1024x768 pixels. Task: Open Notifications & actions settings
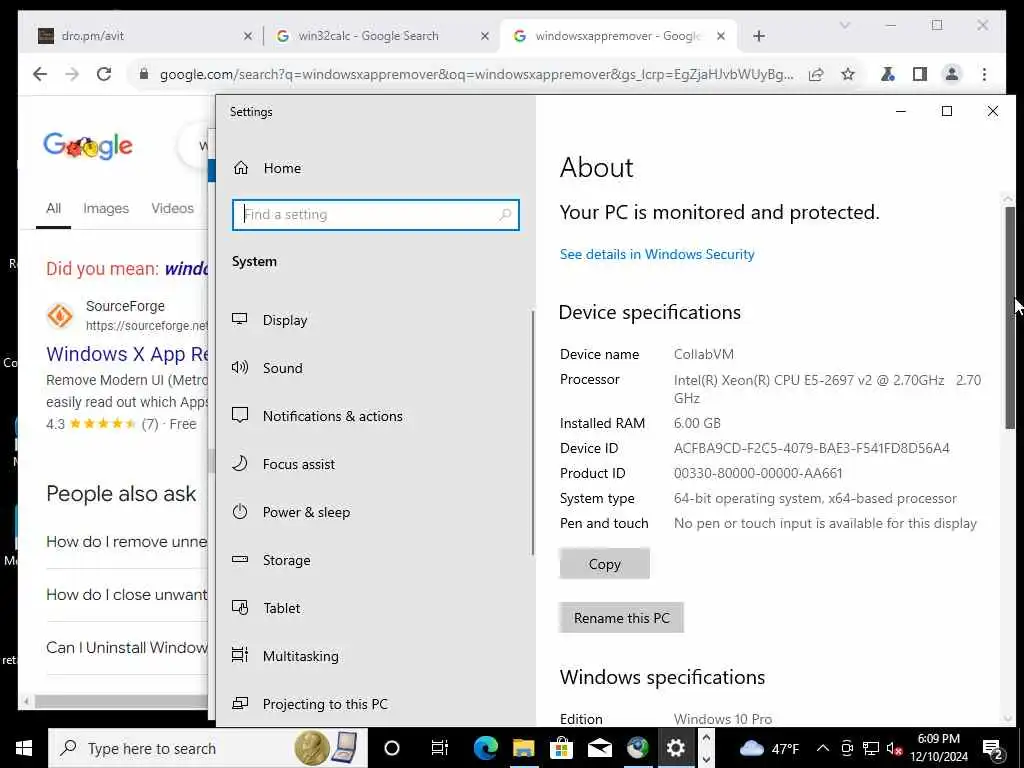pyautogui.click(x=332, y=416)
